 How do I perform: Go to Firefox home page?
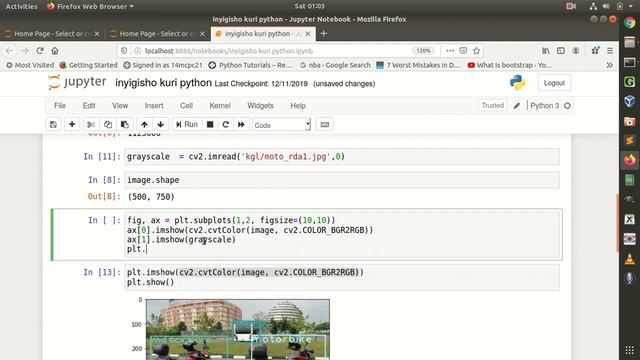coord(55,51)
